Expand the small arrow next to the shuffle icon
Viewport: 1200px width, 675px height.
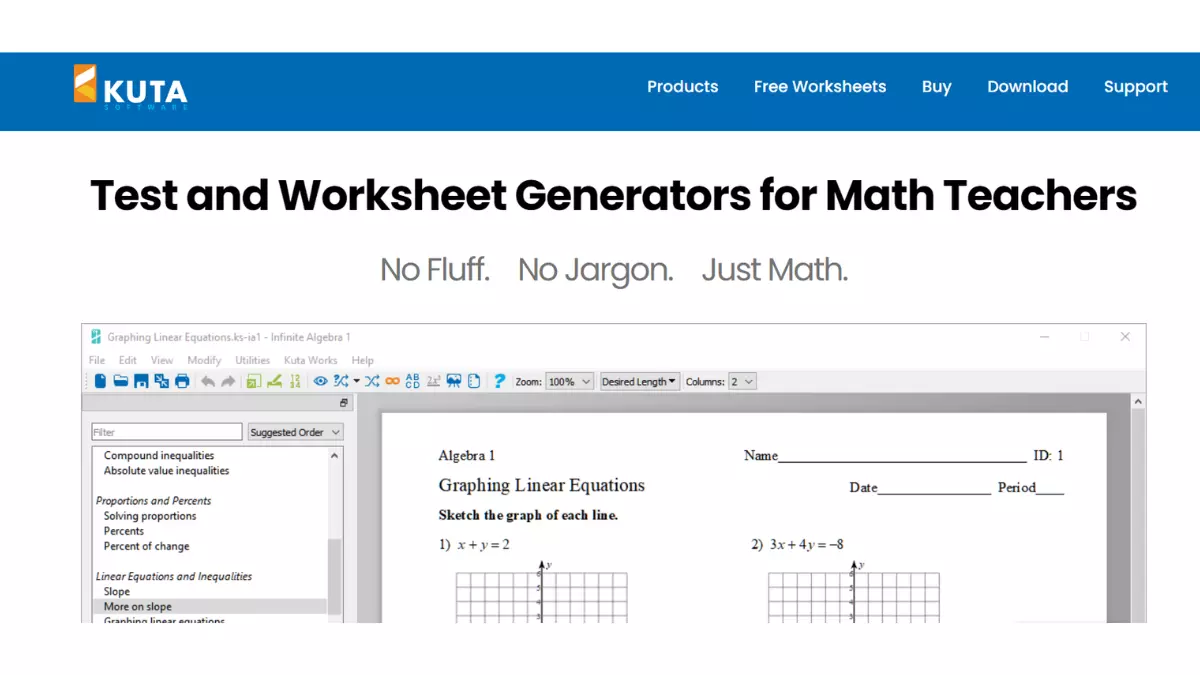tap(357, 381)
